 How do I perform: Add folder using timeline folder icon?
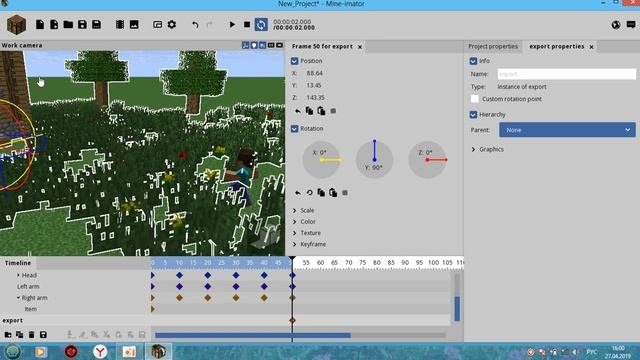pos(8,335)
